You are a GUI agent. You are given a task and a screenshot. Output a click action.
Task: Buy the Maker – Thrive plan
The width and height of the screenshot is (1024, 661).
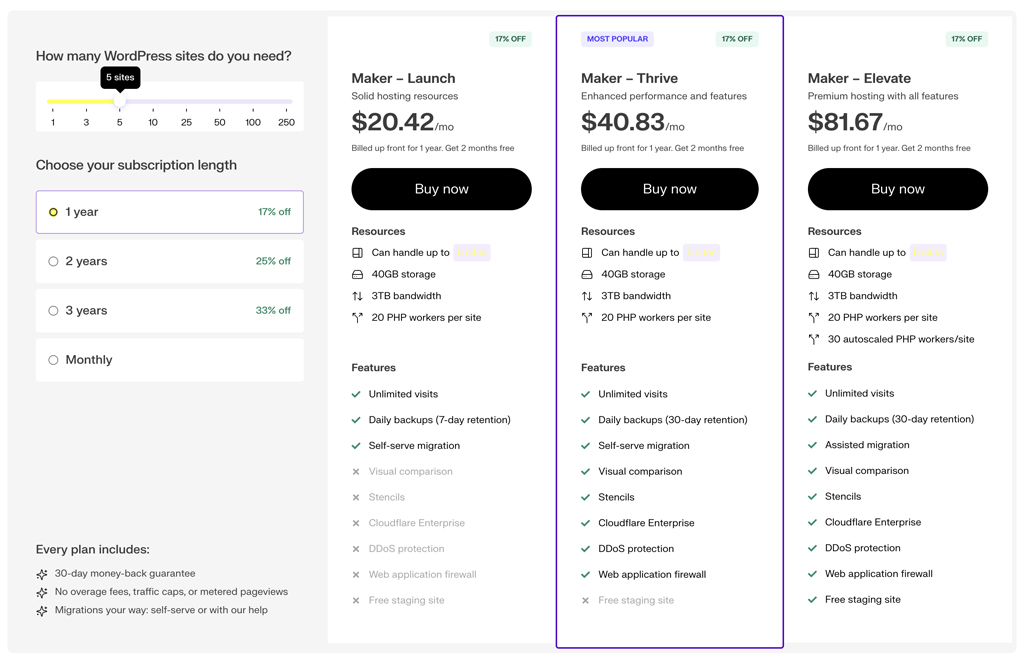coord(669,189)
